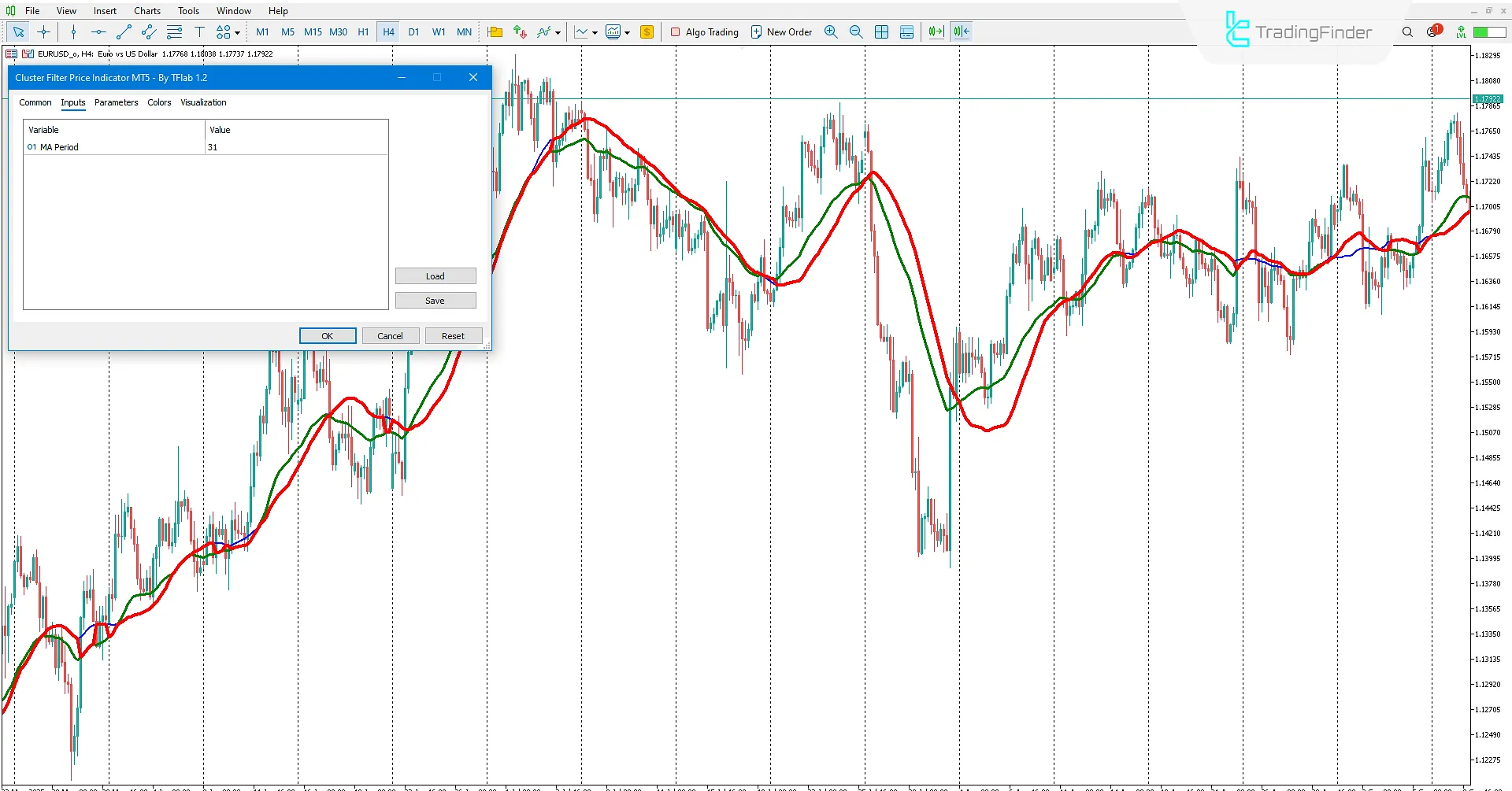Open the indicators dropdown arrow
This screenshot has height=791, width=1512.
click(x=558, y=32)
